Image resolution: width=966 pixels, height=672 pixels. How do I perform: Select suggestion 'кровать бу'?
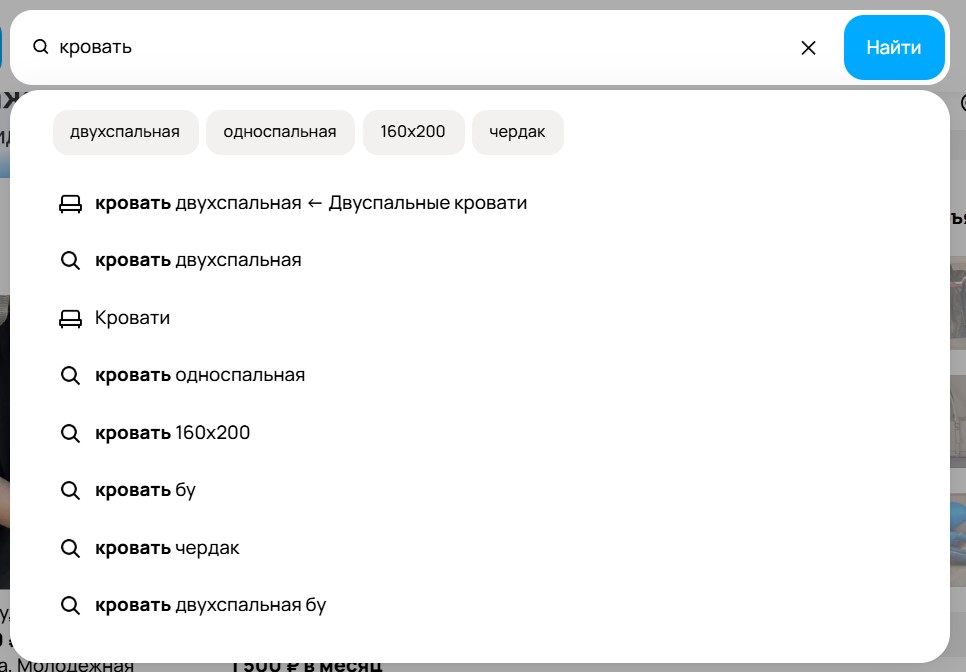point(145,491)
